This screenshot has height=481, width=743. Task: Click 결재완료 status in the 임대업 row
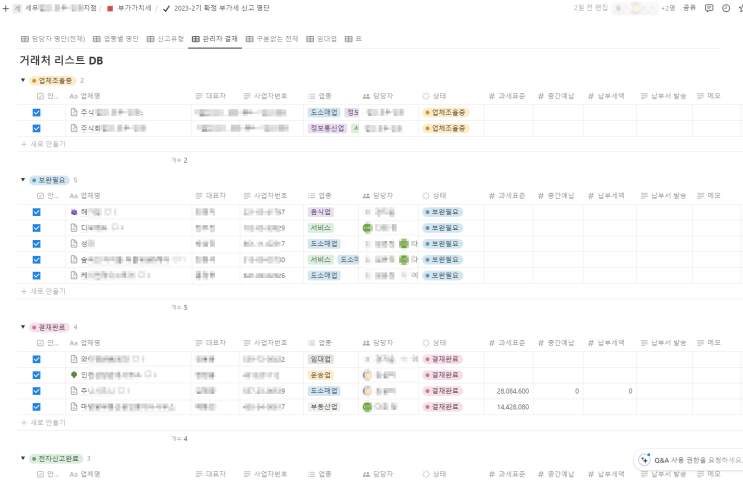coord(443,359)
